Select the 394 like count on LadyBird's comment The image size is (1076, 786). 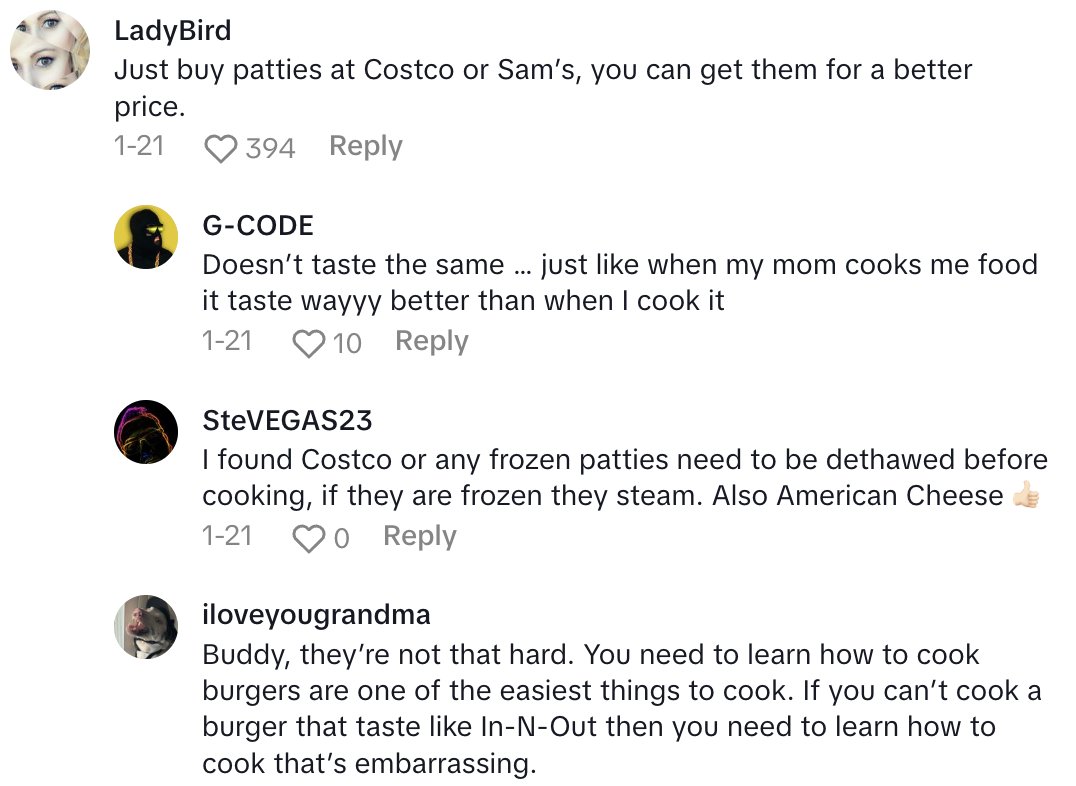pyautogui.click(x=270, y=149)
